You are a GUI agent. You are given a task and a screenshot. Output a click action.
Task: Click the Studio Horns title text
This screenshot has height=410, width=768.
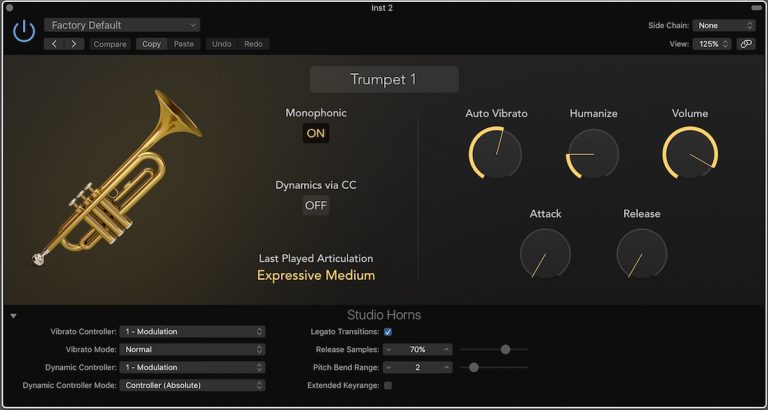tap(384, 315)
